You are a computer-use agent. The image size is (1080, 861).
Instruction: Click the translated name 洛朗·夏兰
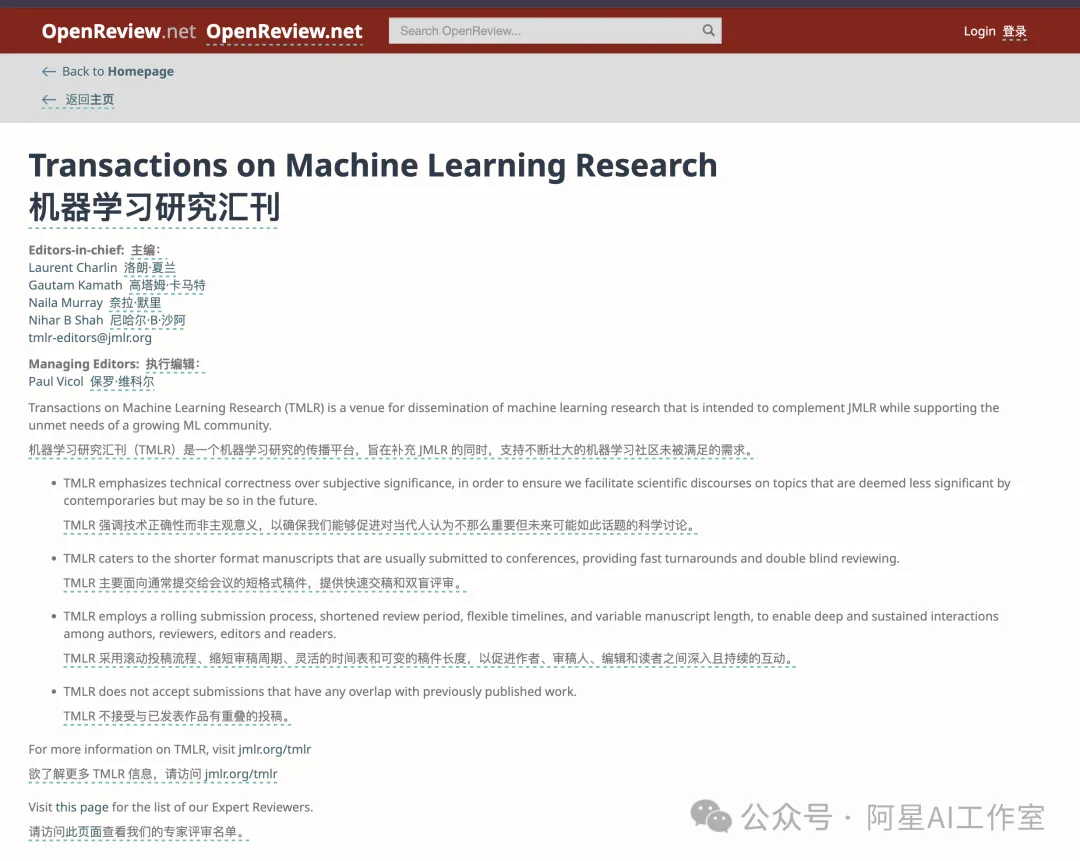pos(149,267)
